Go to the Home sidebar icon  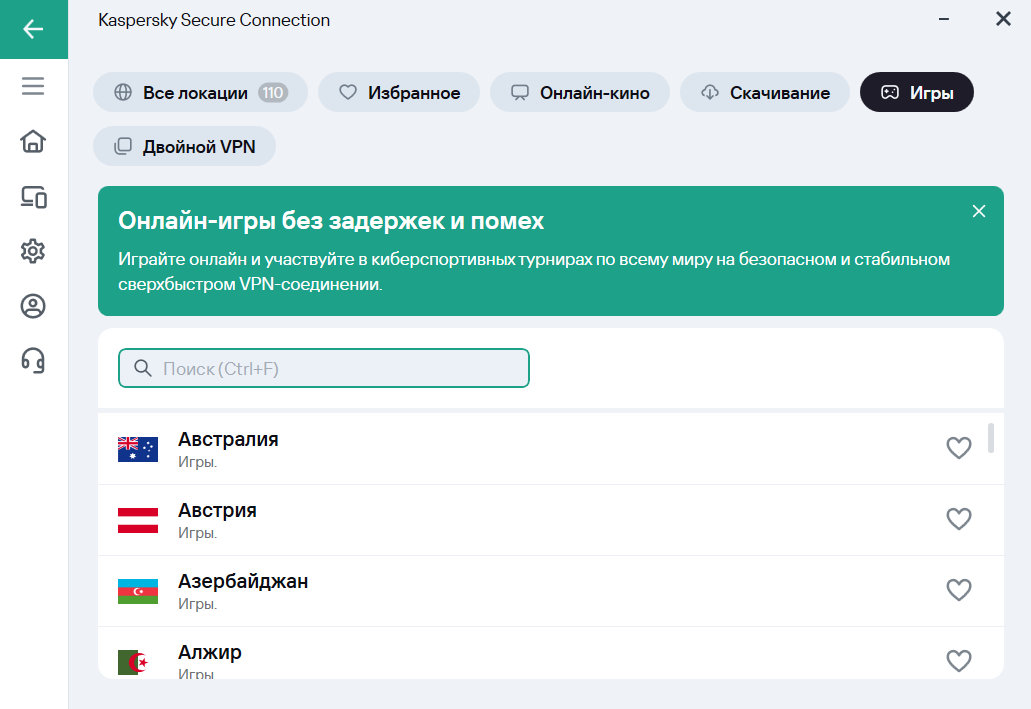[x=33, y=142]
